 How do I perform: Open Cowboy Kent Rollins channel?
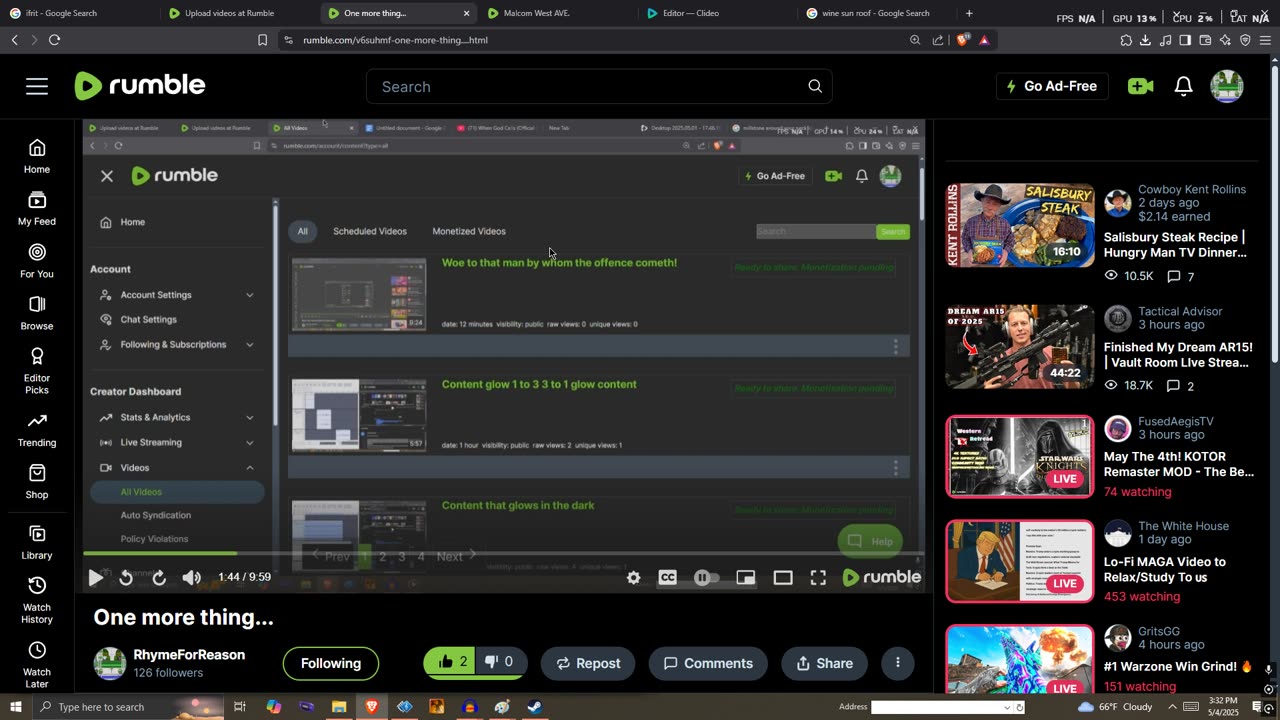pos(1192,189)
